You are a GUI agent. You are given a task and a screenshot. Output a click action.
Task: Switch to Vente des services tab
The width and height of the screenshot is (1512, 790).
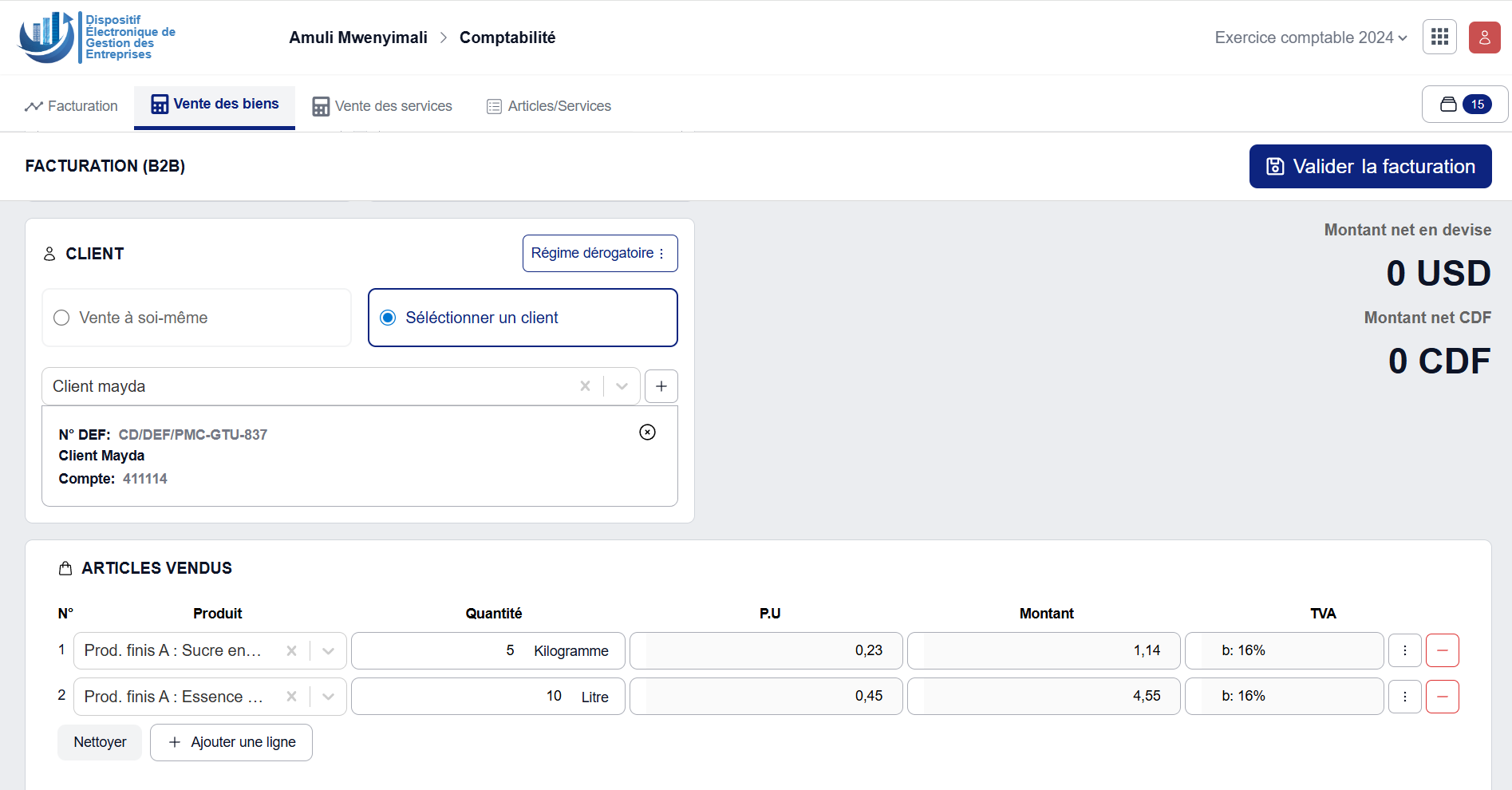[382, 106]
